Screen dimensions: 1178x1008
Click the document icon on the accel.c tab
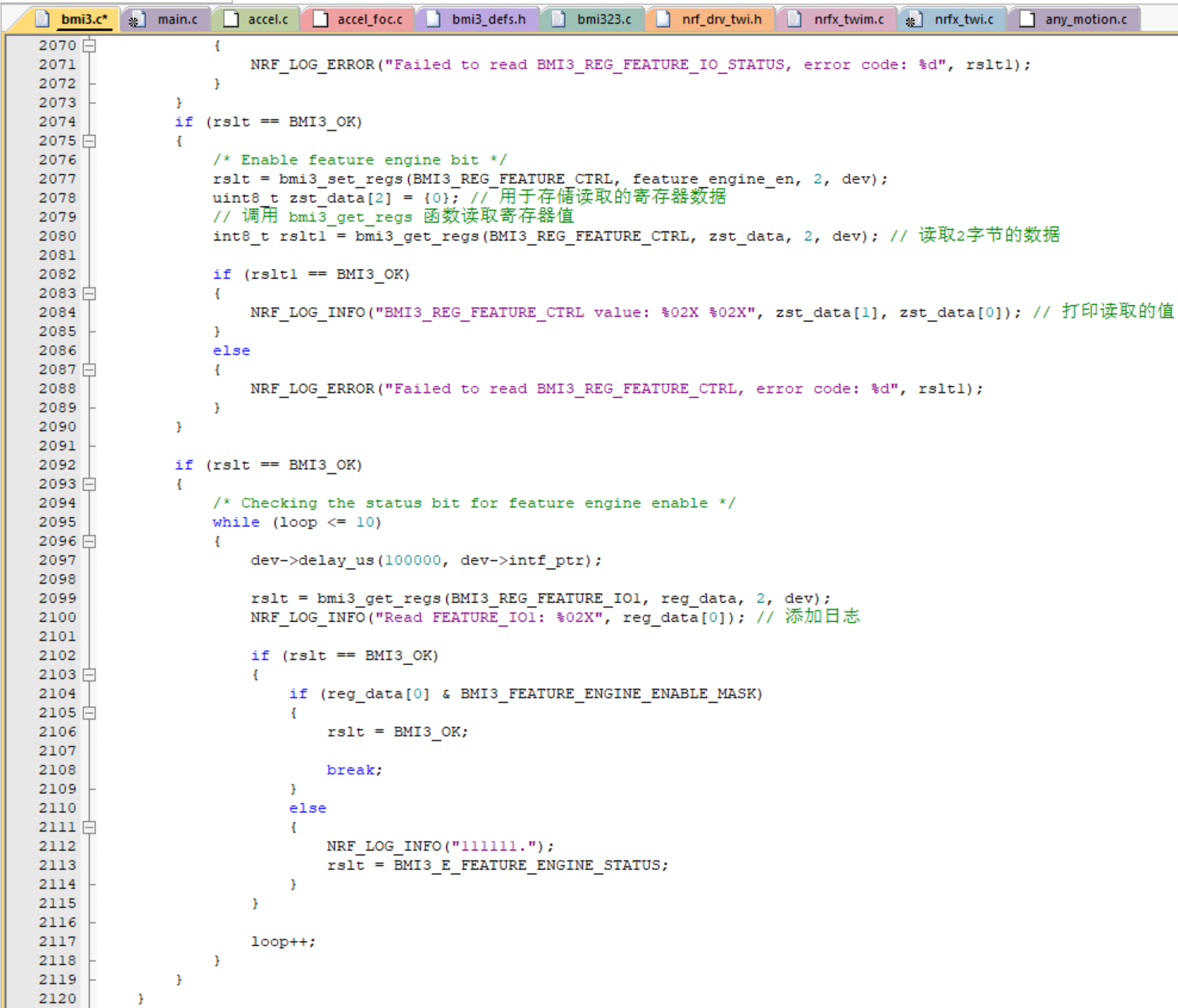(x=231, y=19)
